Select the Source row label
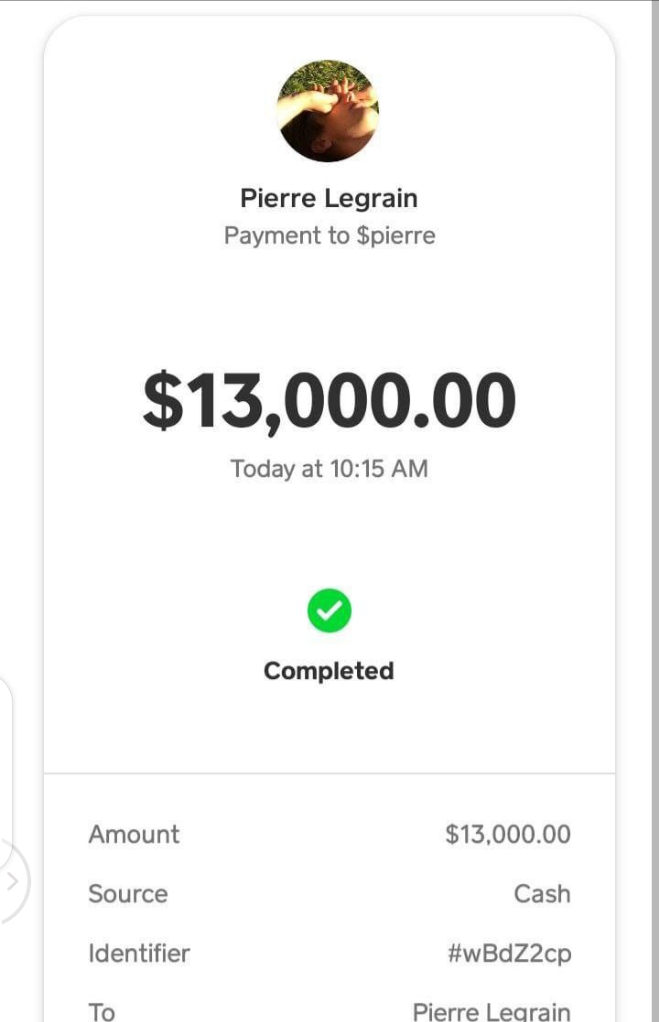Screen dimensions: 659x1022 [x=128, y=894]
